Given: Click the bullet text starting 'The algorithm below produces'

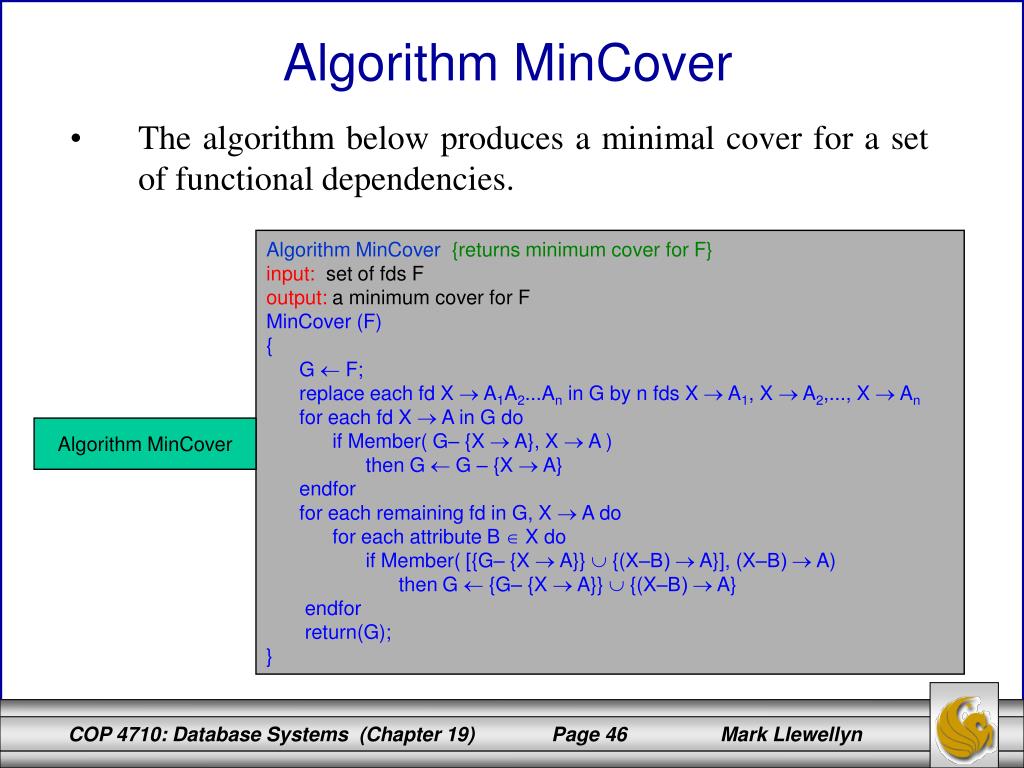Looking at the screenshot, I should point(533,138).
